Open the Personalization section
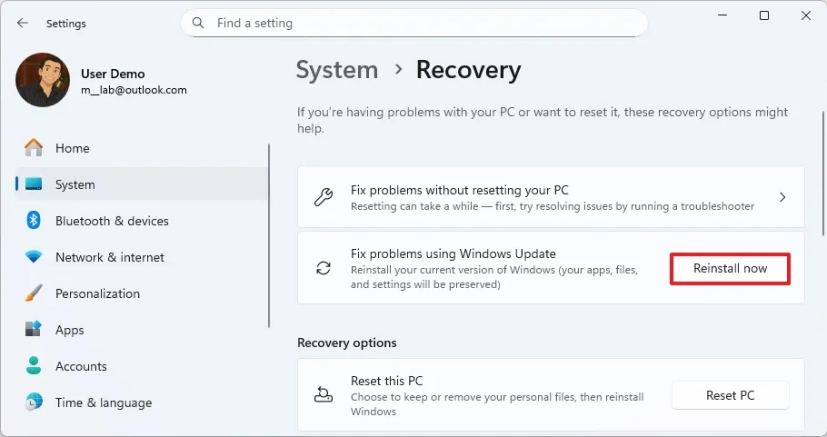Image resolution: width=827 pixels, height=437 pixels. click(x=141, y=294)
